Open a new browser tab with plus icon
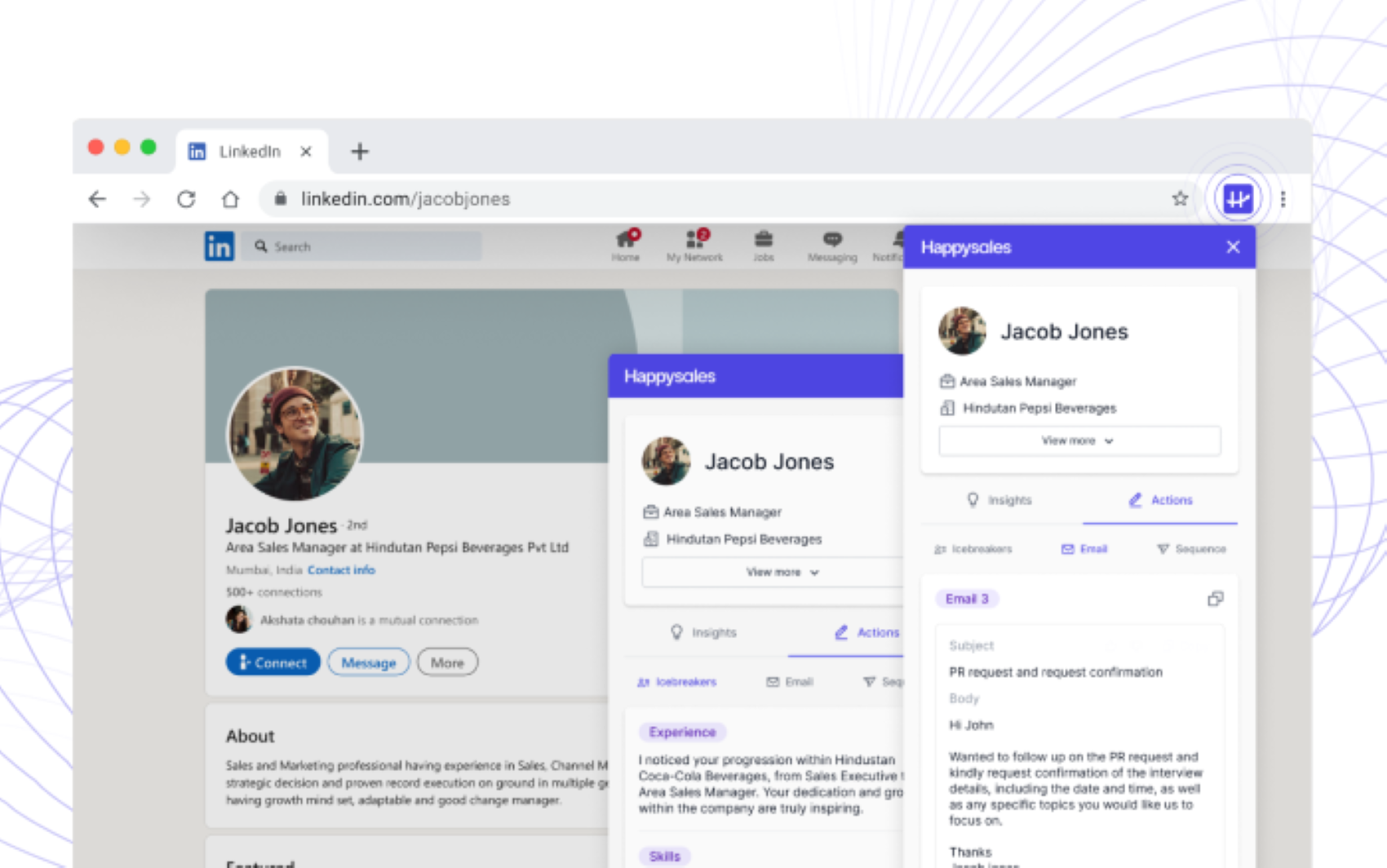This screenshot has height=868, width=1387. tap(360, 152)
